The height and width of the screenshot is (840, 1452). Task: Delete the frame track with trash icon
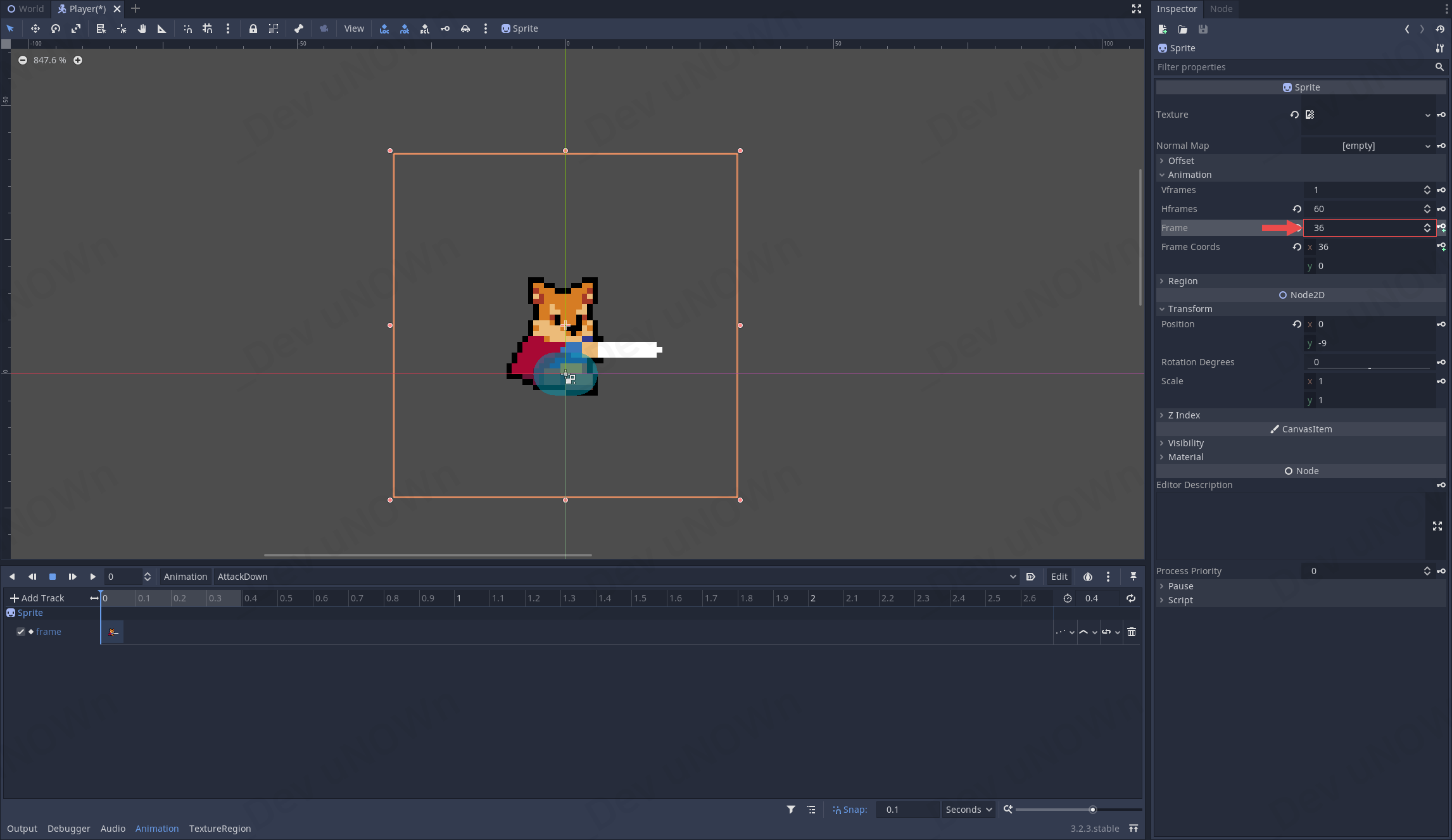click(1132, 632)
